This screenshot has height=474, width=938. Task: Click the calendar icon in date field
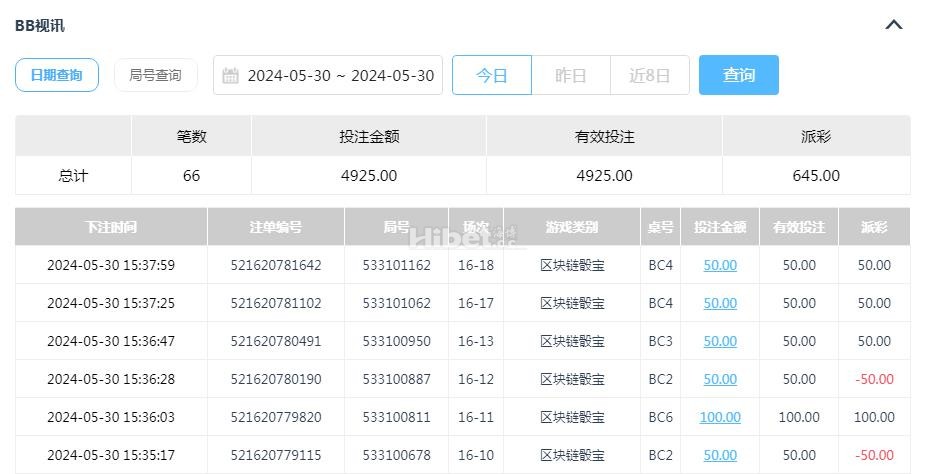point(230,75)
